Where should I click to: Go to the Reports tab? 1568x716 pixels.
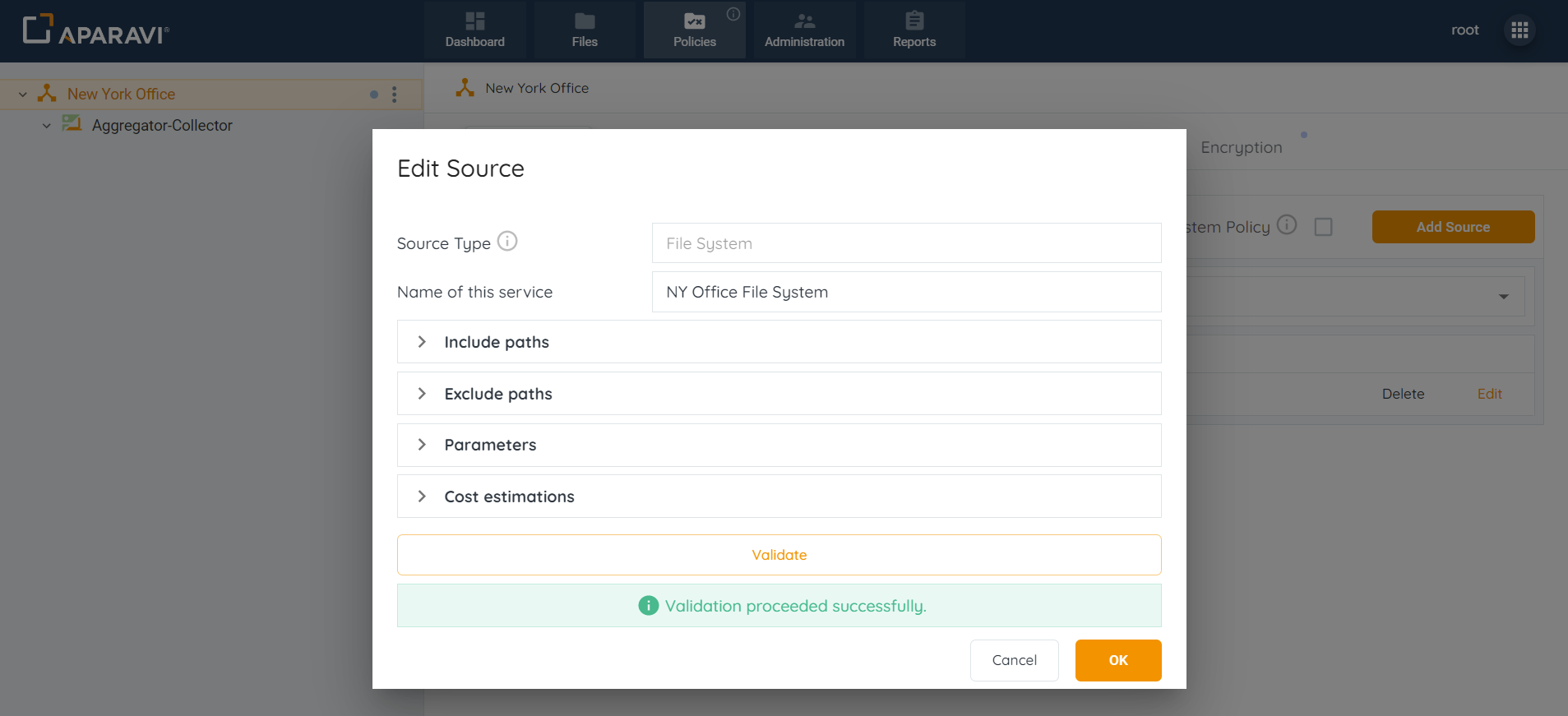pyautogui.click(x=914, y=30)
